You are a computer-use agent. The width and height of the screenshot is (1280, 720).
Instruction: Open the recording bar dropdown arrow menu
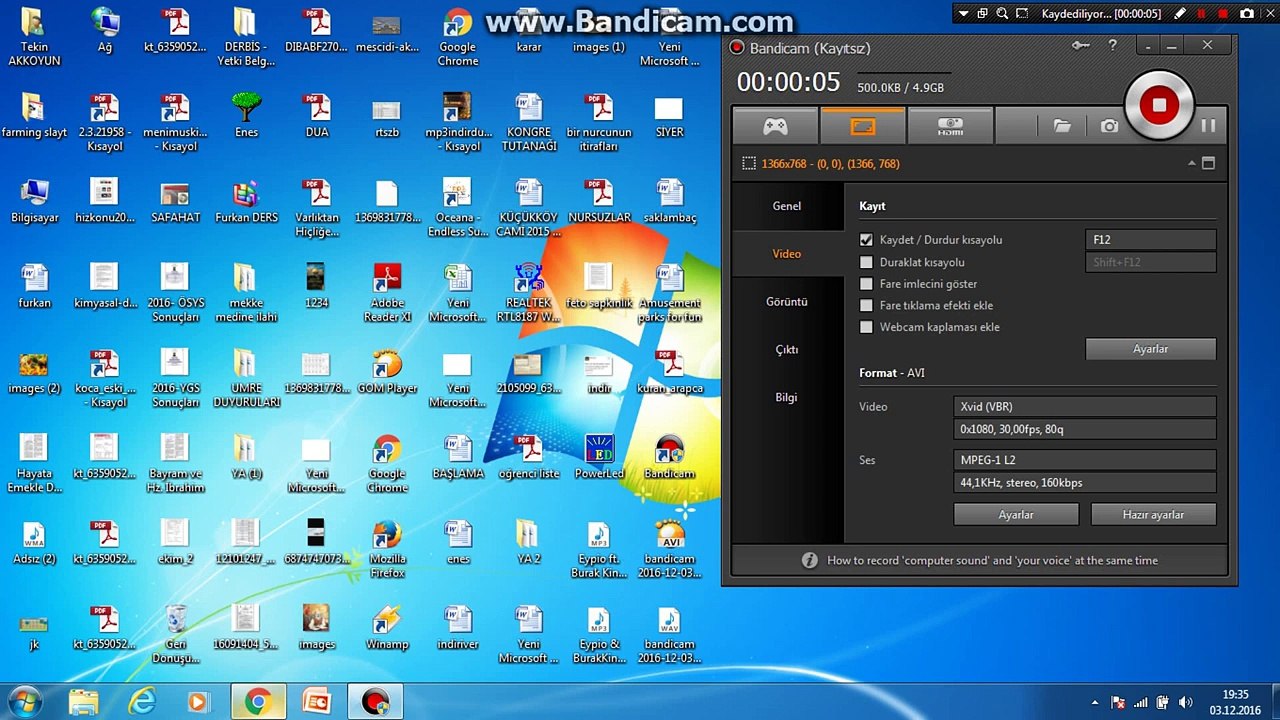[x=963, y=14]
